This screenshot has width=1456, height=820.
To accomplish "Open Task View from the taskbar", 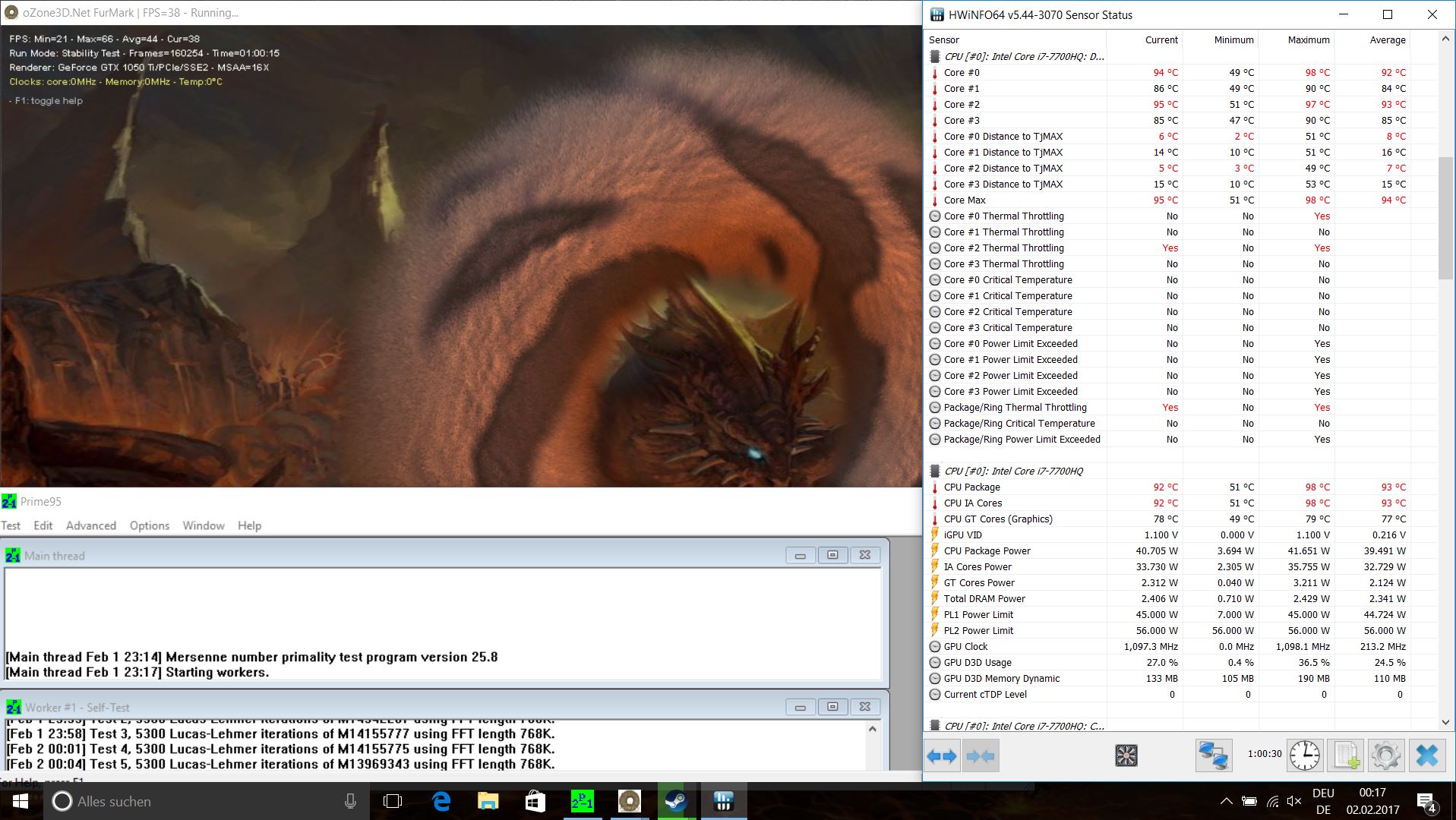I will click(393, 801).
